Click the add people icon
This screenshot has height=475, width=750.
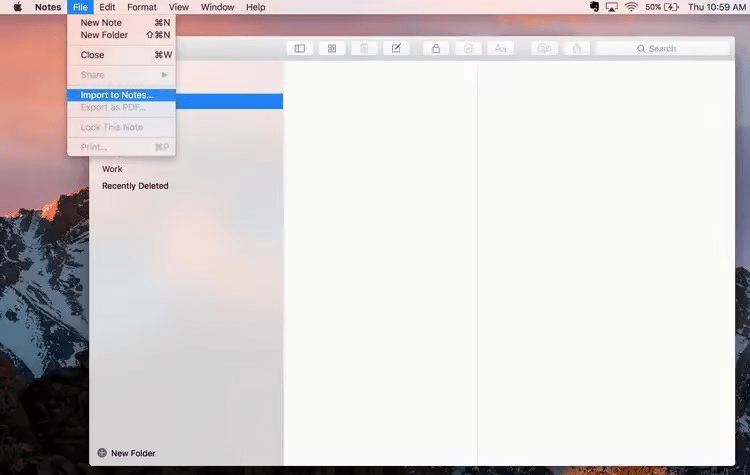coord(544,48)
